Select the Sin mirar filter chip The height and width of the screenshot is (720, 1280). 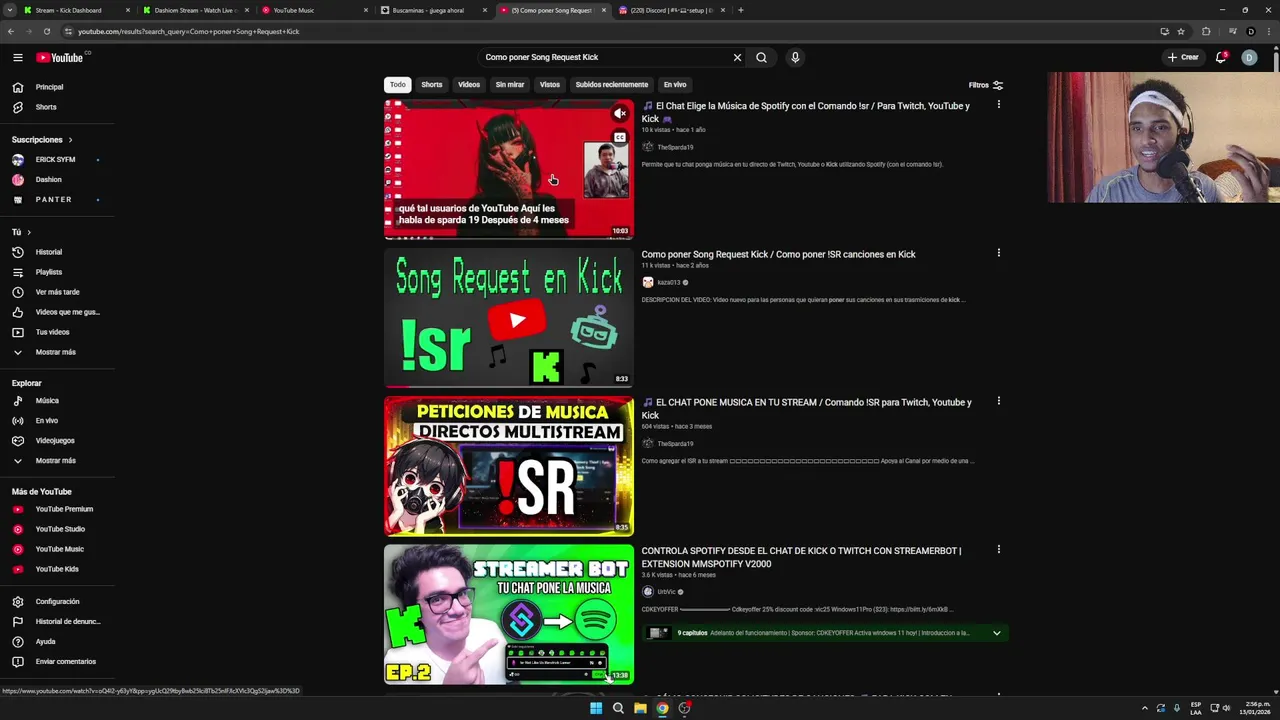510,85
